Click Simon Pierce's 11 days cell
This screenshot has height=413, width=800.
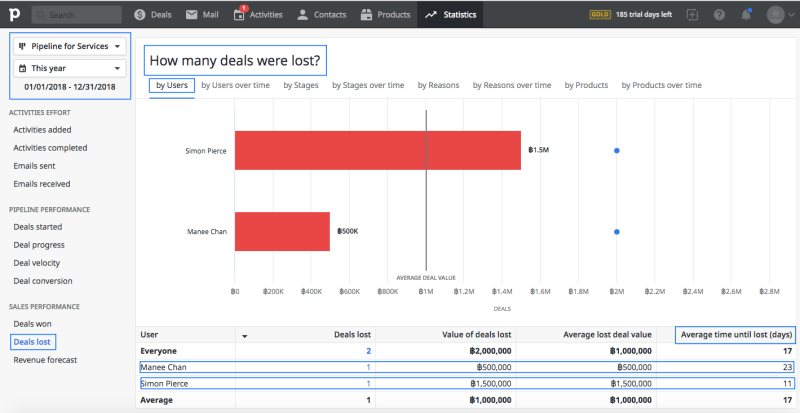click(788, 383)
